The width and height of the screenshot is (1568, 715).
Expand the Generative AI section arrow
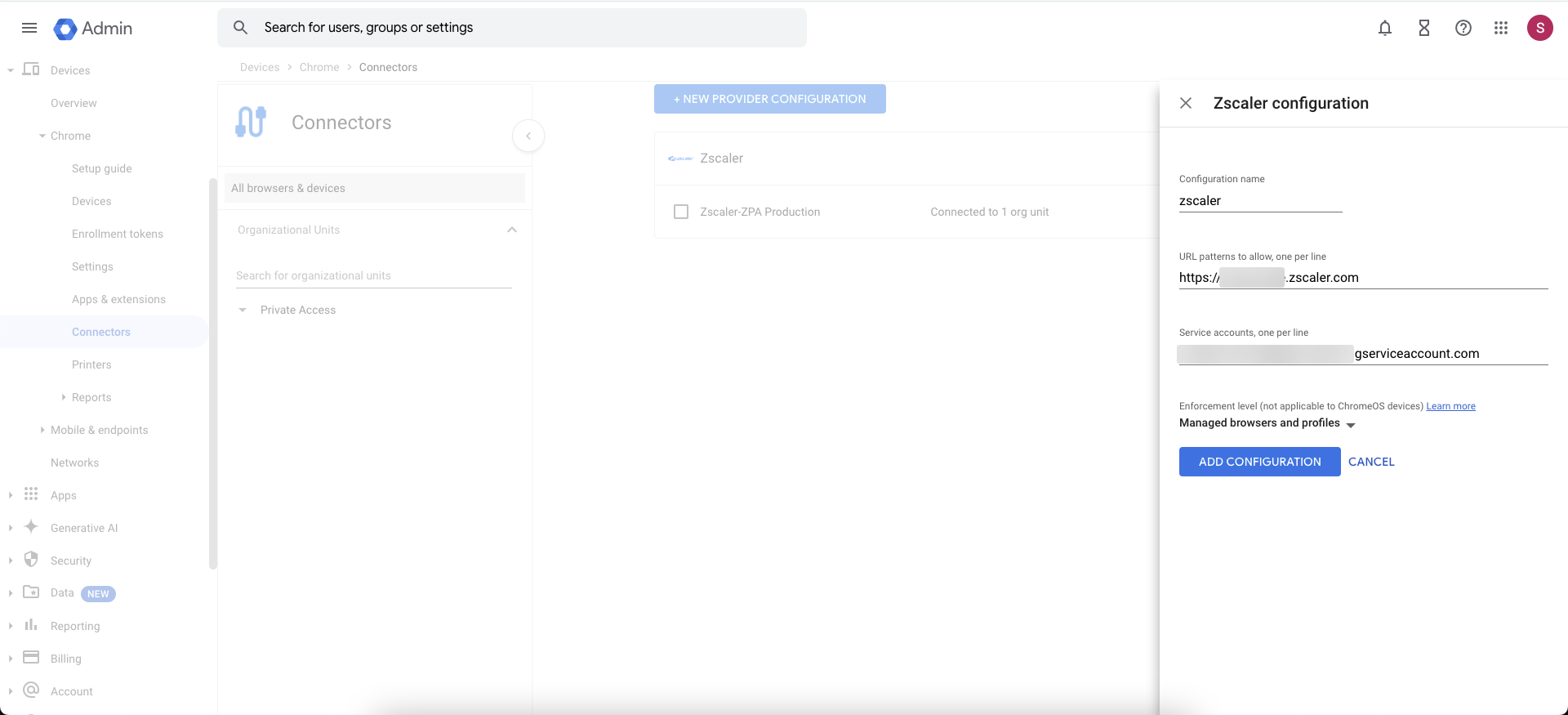point(11,528)
